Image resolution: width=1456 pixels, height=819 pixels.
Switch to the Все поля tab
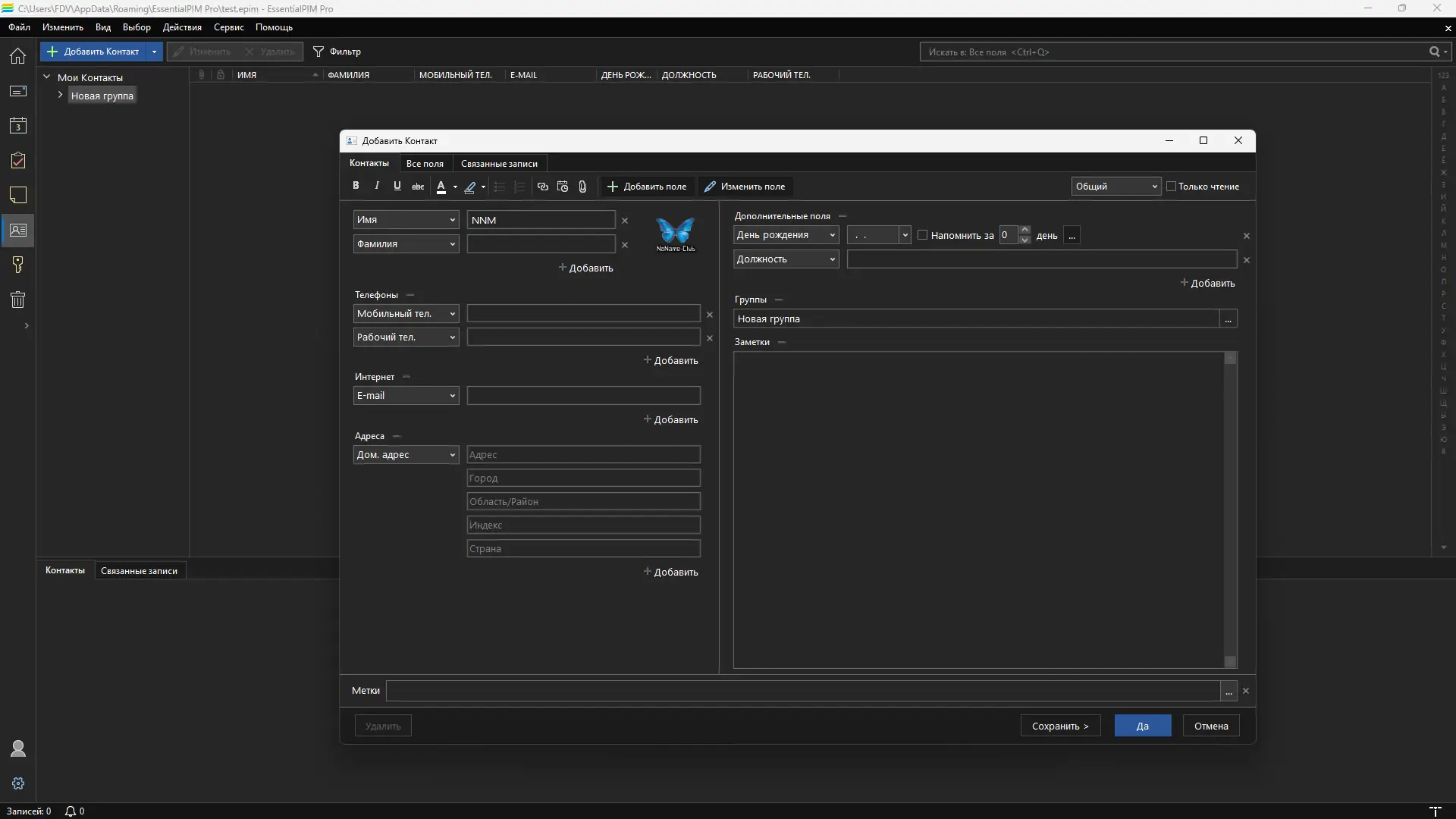tap(425, 164)
